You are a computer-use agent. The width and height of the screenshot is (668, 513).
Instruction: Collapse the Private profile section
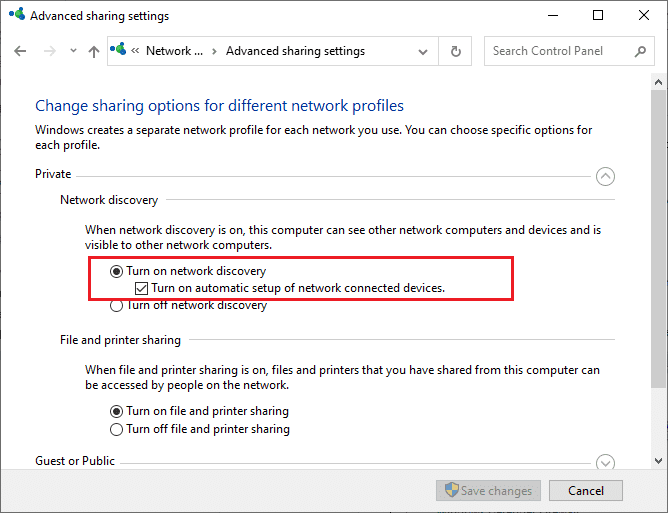[604, 176]
